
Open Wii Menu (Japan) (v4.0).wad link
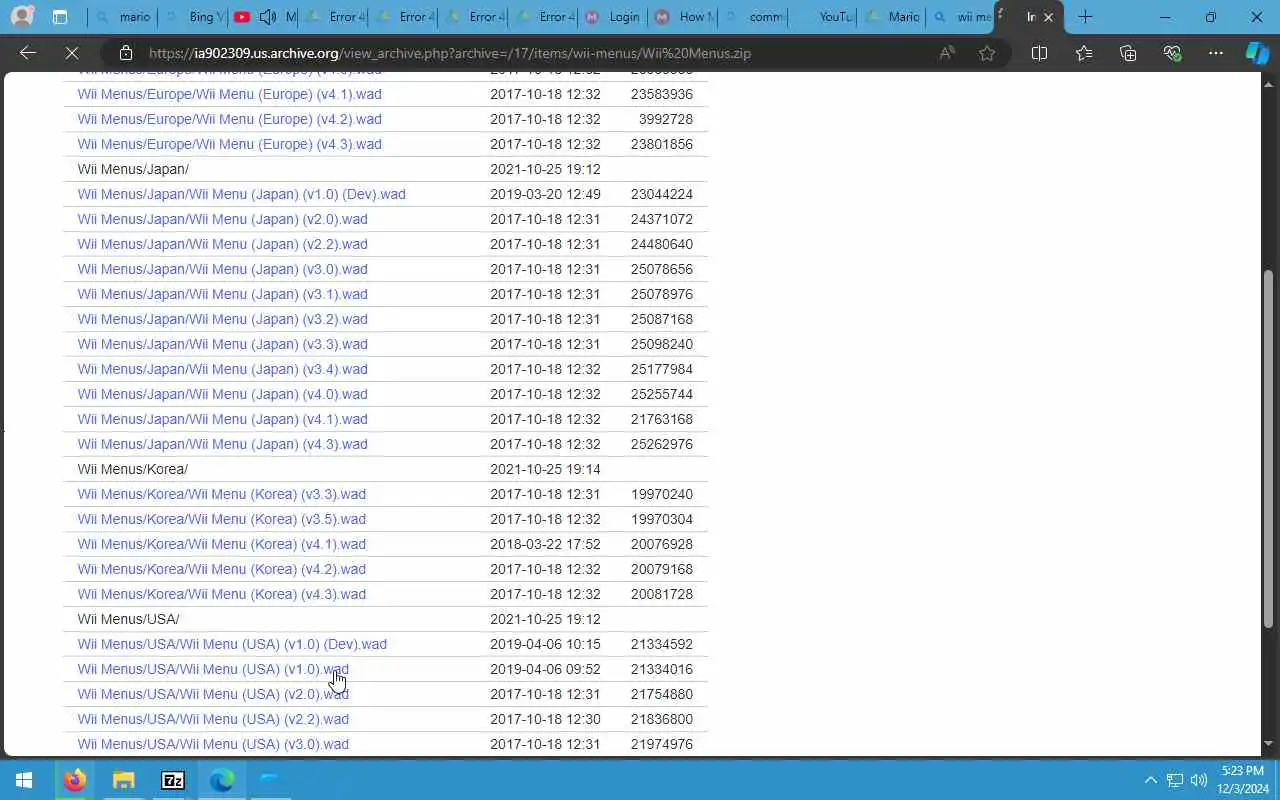point(222,394)
